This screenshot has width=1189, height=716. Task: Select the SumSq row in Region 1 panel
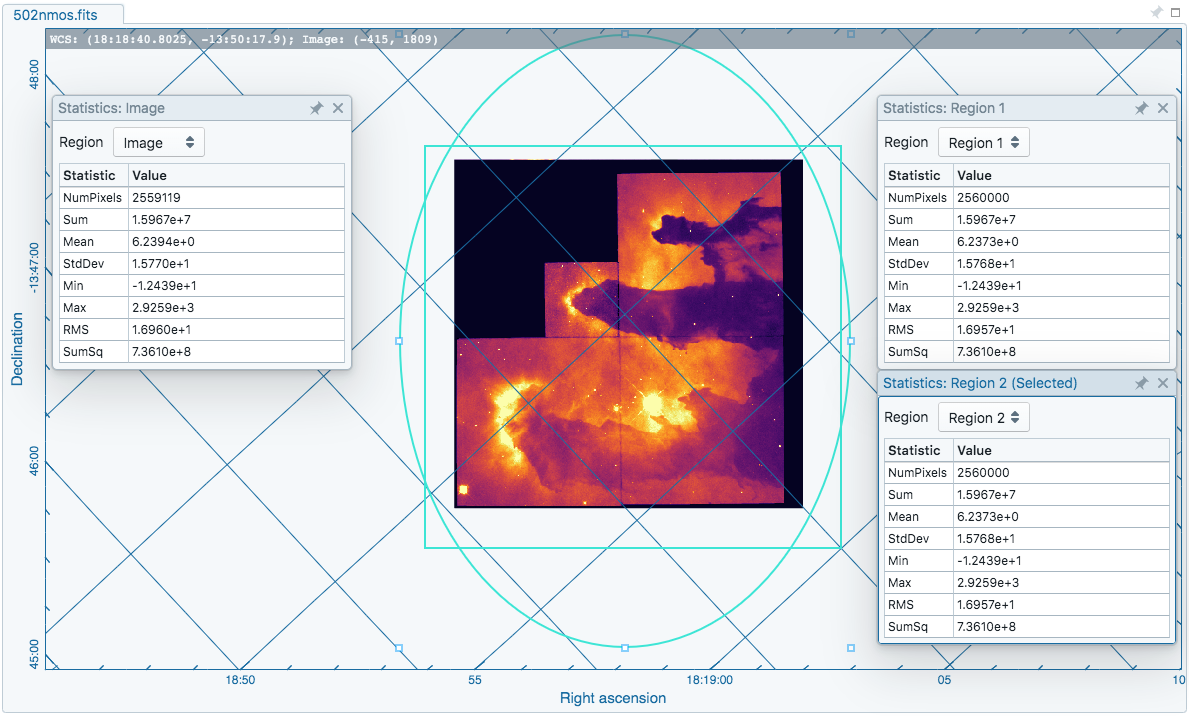click(x=1027, y=351)
